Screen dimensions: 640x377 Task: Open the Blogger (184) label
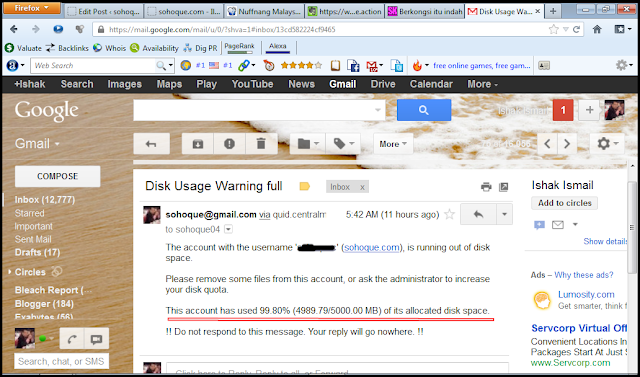tap(44, 304)
